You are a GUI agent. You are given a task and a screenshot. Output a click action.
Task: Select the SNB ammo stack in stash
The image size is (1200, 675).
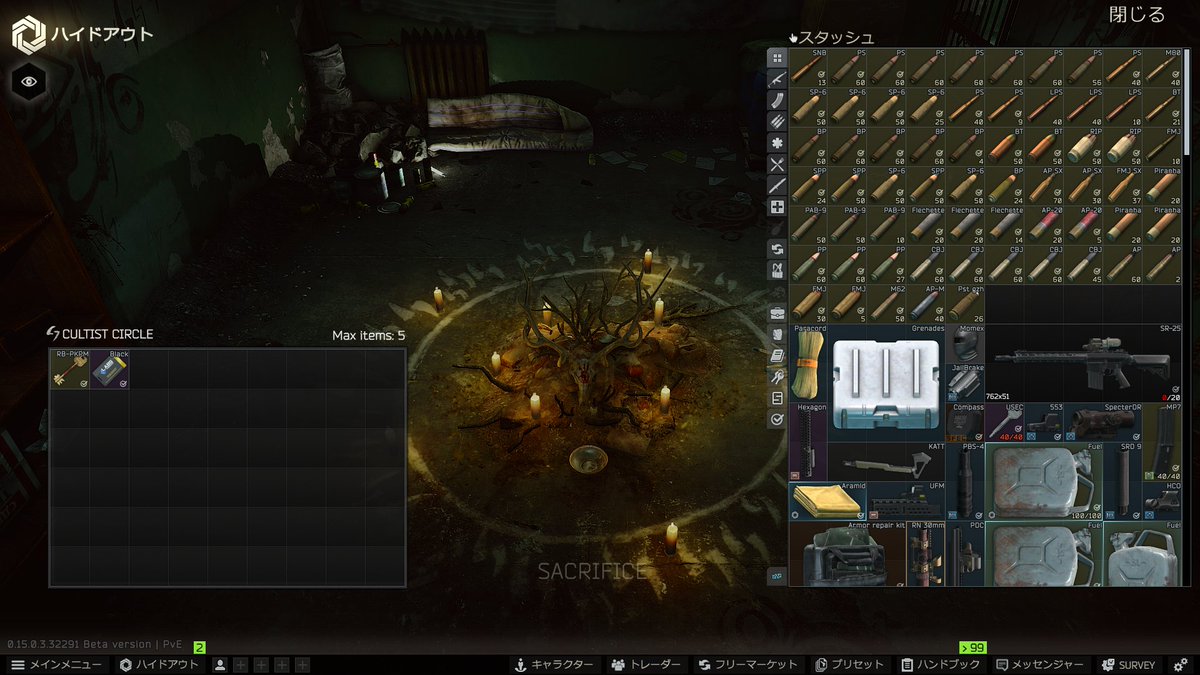(809, 68)
